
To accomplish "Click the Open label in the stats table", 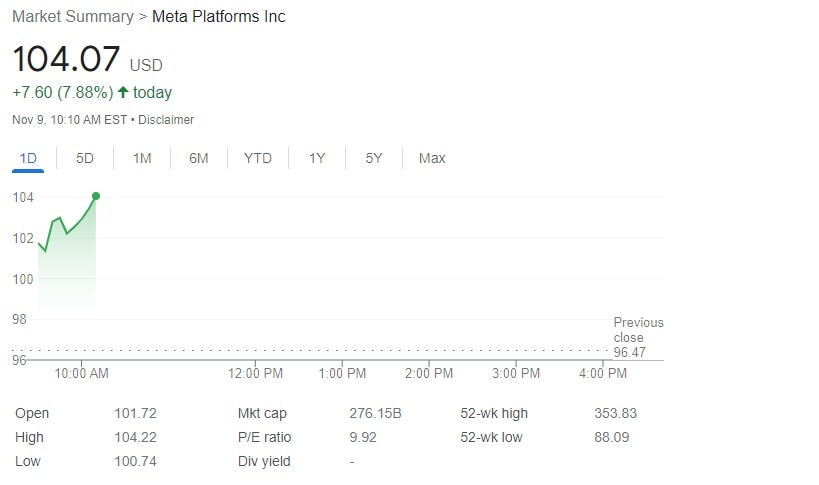I will click(x=32, y=413).
